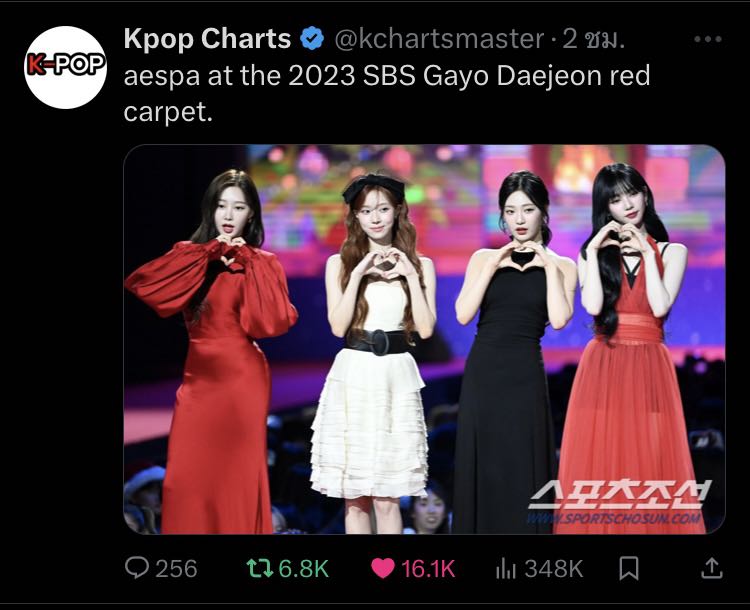
Task: Click the member in white dress in photo
Action: pos(372,349)
